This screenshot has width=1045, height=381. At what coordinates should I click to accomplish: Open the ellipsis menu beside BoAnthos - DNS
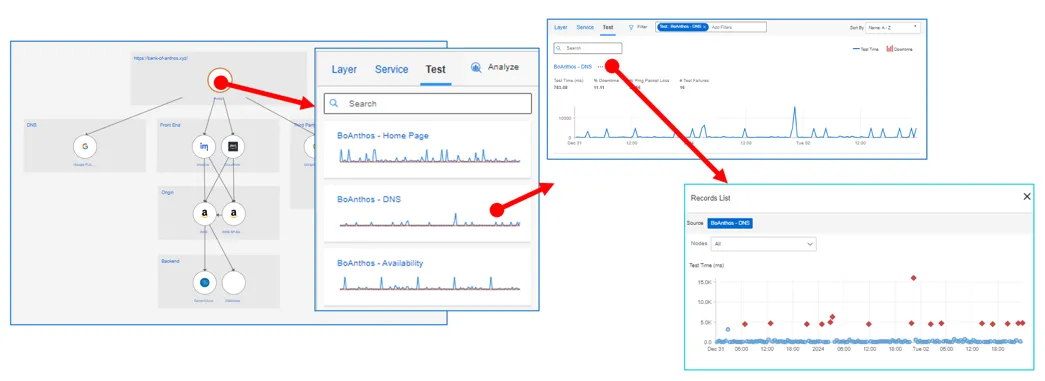600,67
